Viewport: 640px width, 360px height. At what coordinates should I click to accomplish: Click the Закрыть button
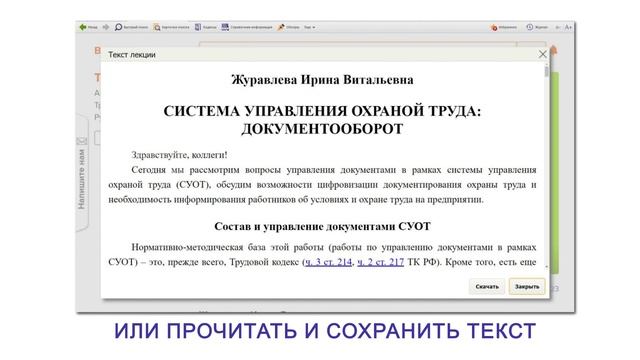pos(527,287)
